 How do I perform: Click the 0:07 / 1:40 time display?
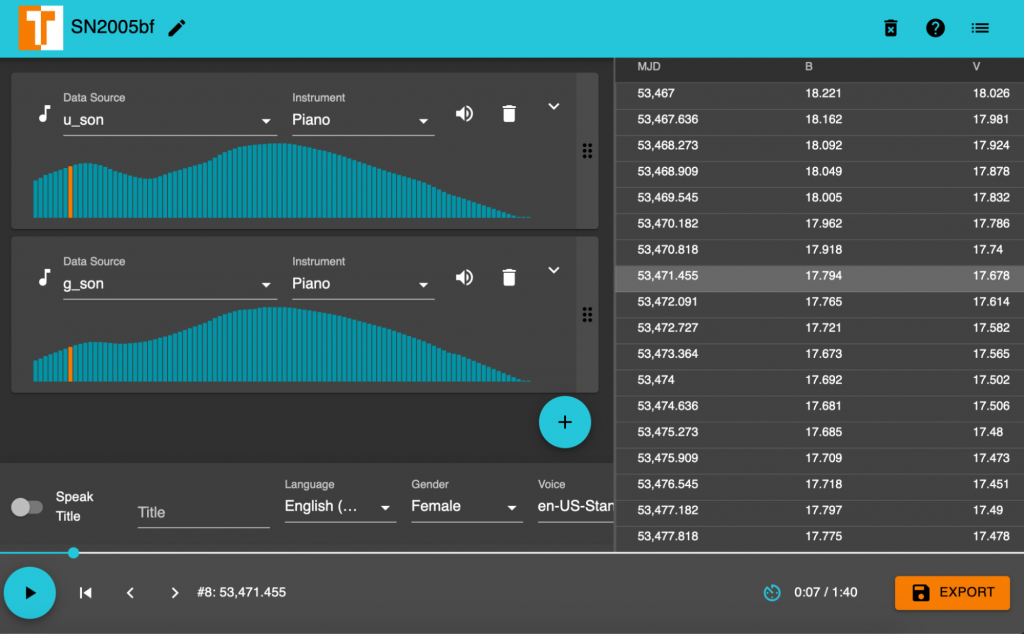click(x=825, y=592)
